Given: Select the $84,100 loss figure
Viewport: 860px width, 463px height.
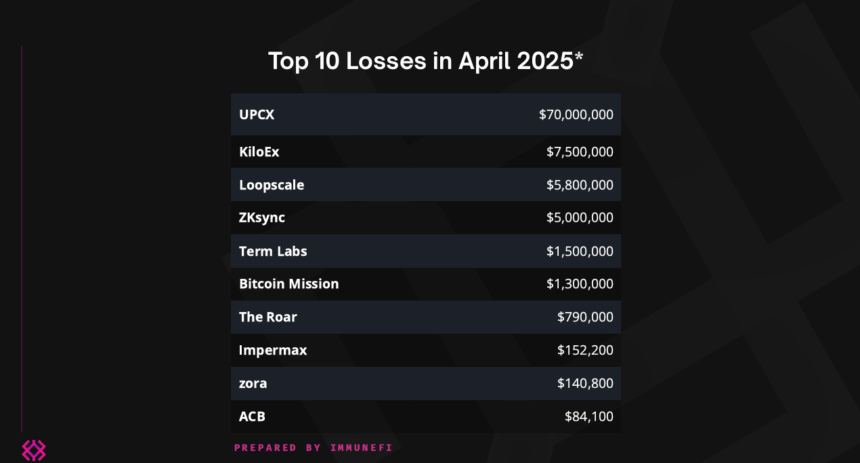Looking at the screenshot, I should click(589, 416).
